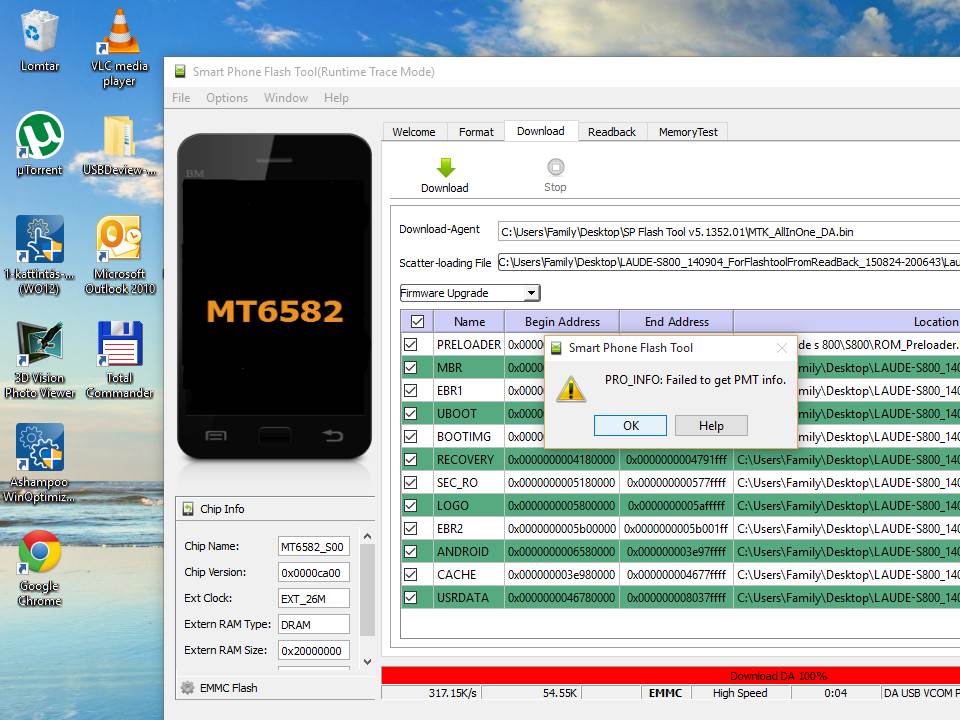Uncheck the EBR1 partition checkbox
Viewport: 960px width, 720px height.
[410, 391]
